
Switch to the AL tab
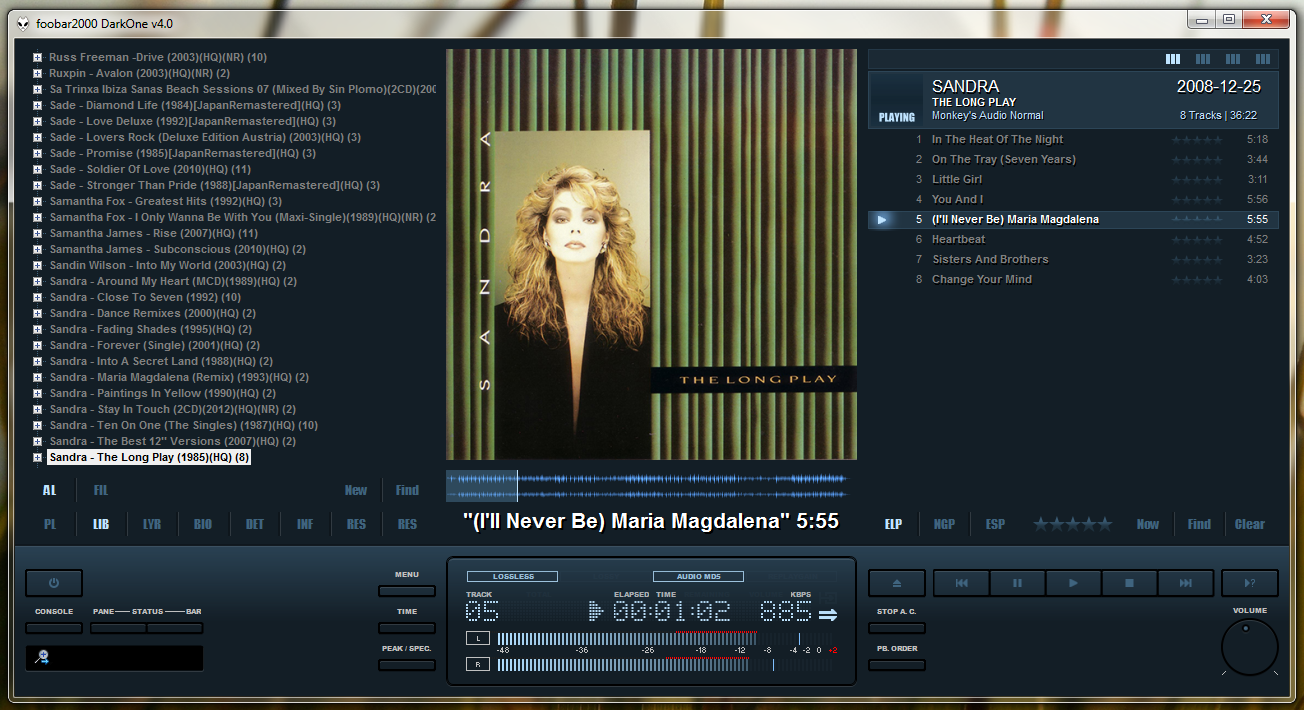[49, 490]
